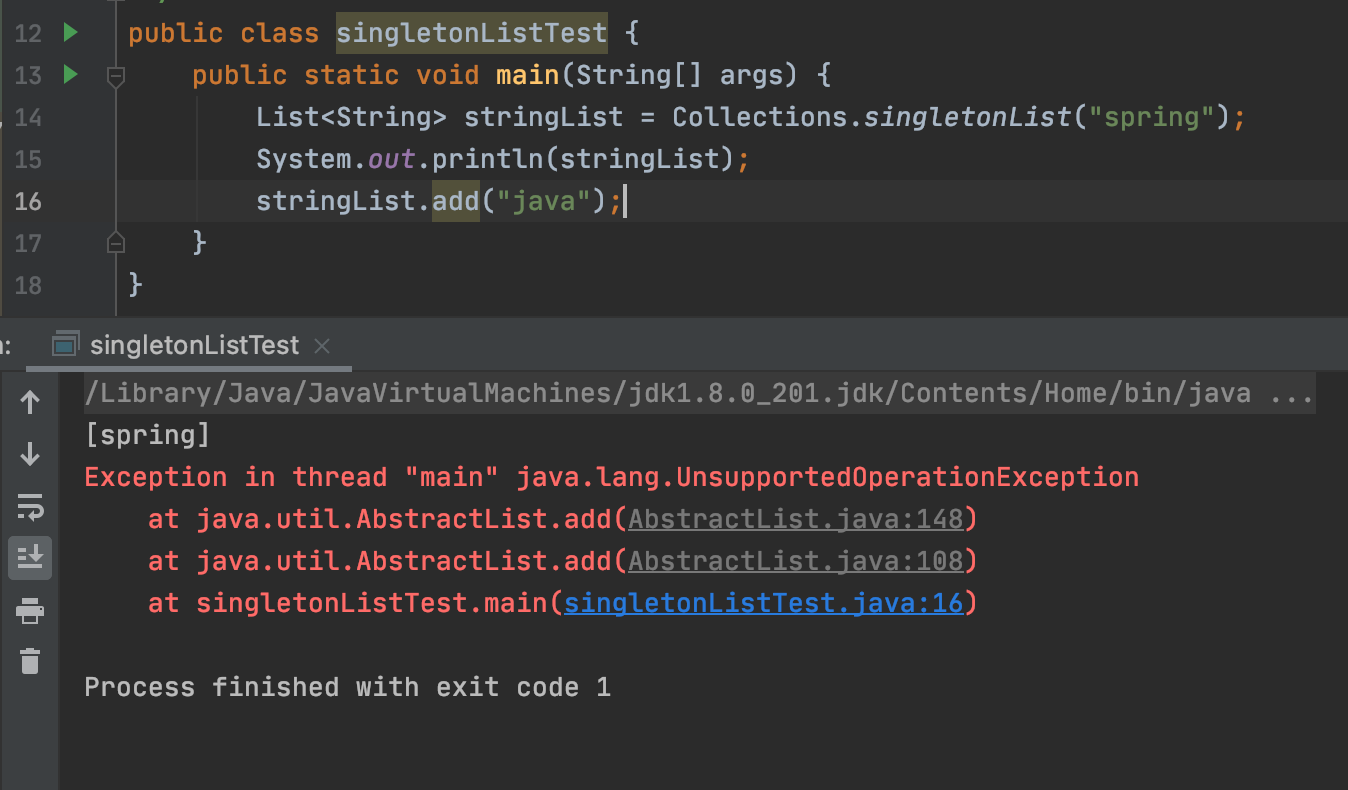This screenshot has height=790, width=1348.
Task: Click main method name on line 13
Action: 527,75
